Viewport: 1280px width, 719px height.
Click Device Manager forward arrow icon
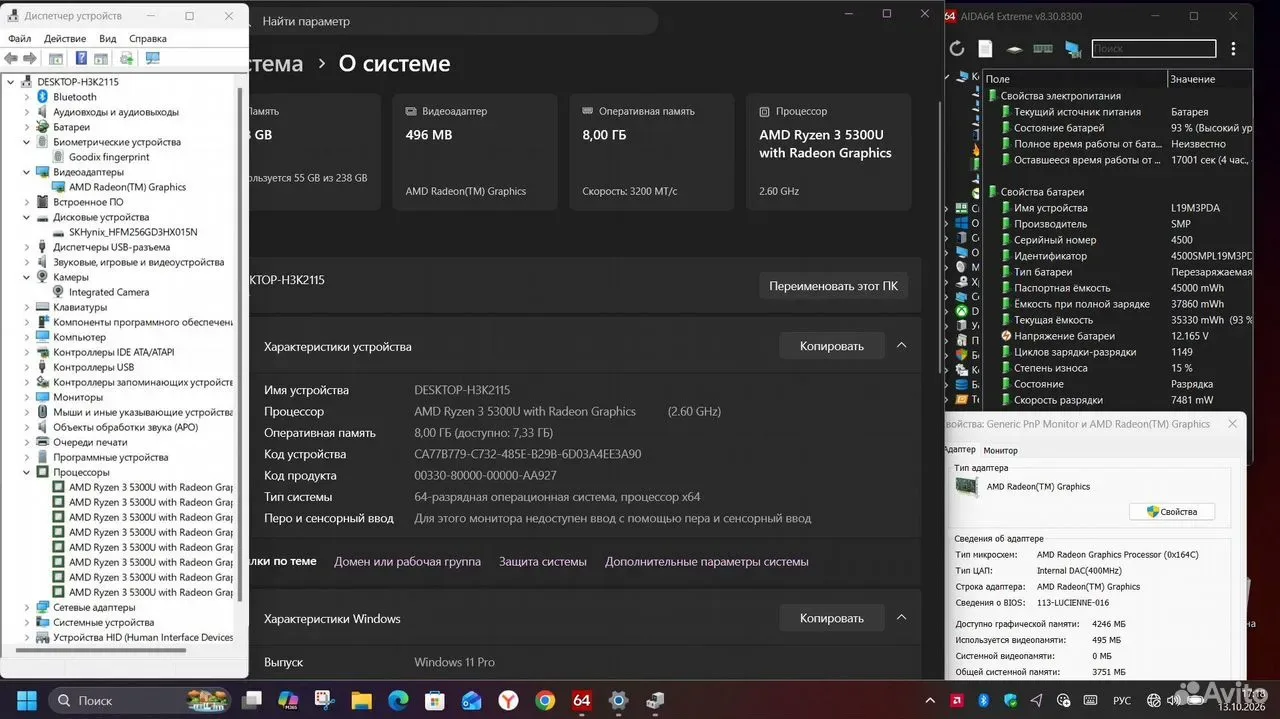pyautogui.click(x=30, y=58)
